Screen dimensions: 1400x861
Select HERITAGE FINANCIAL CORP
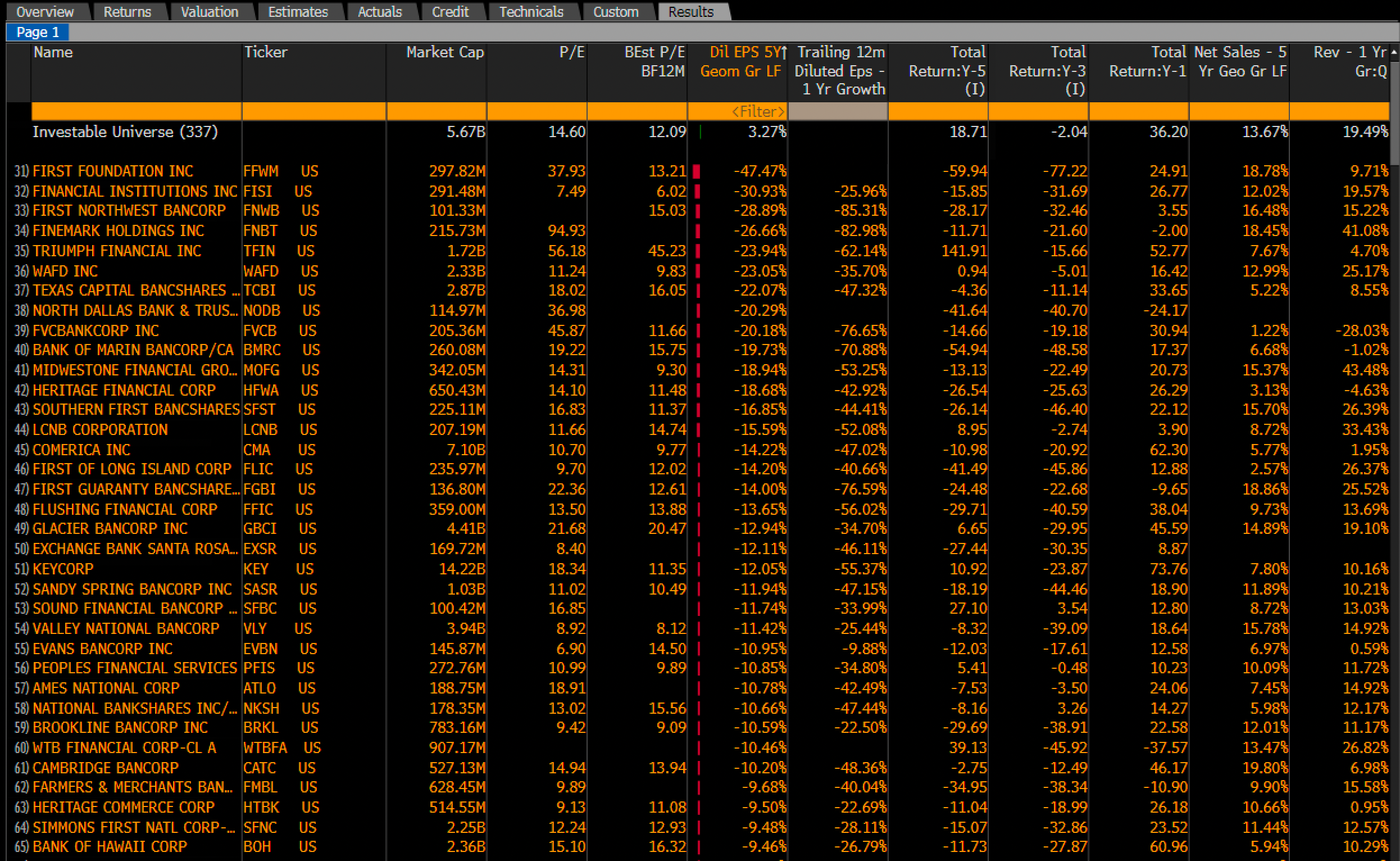pyautogui.click(x=124, y=390)
